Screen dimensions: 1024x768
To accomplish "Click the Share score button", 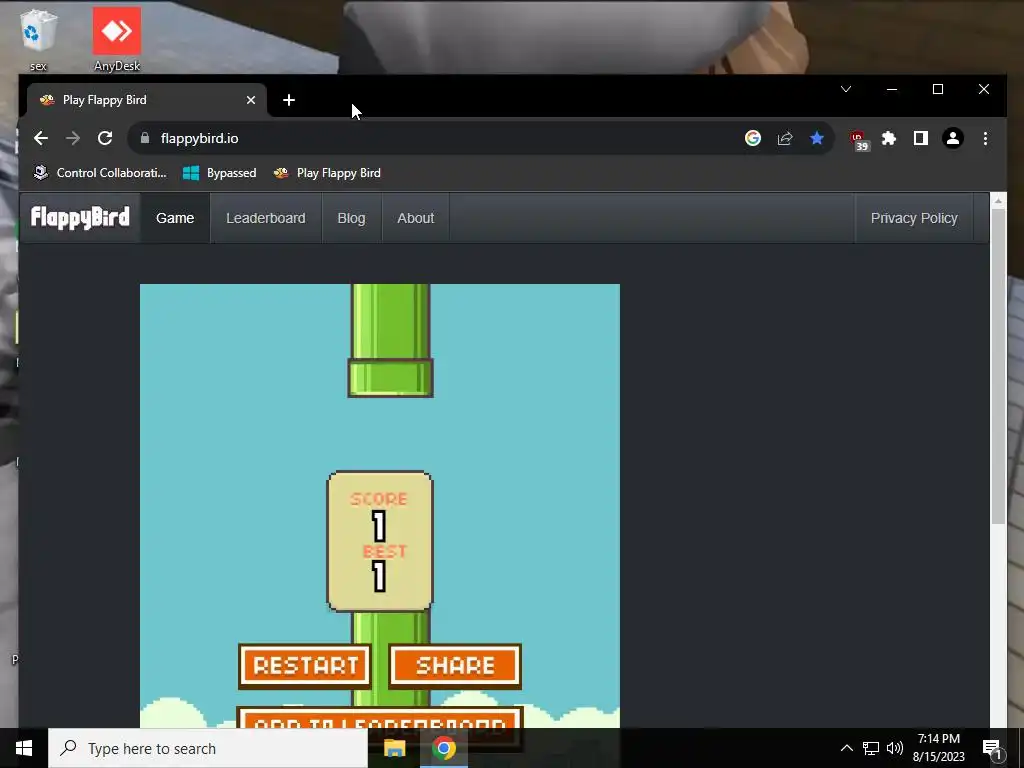I will tap(455, 666).
